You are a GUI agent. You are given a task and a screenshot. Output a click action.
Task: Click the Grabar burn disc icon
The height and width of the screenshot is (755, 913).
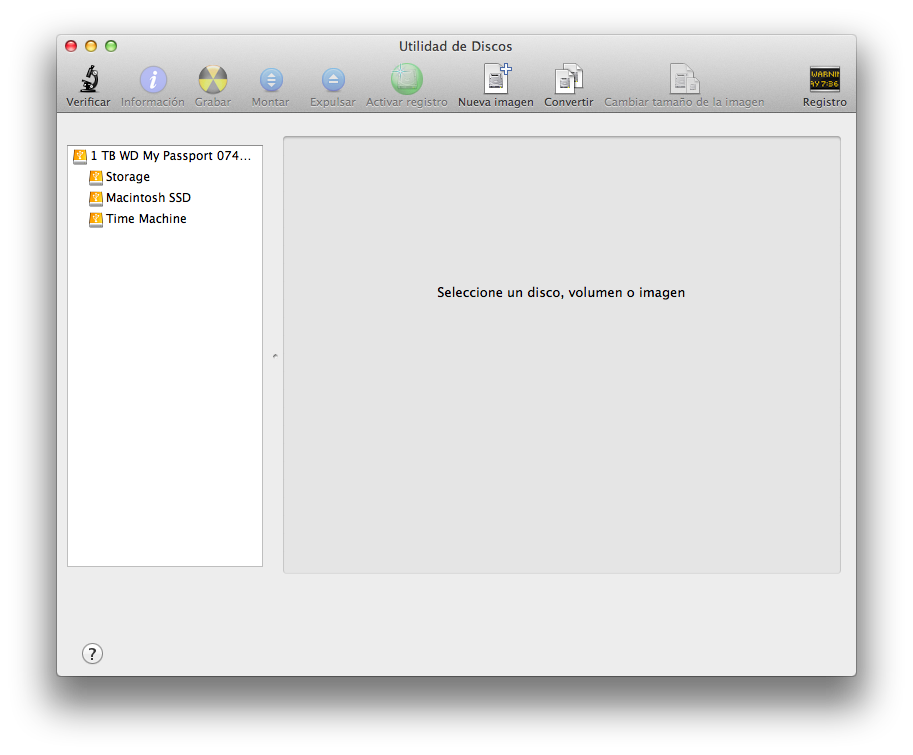[x=213, y=79]
